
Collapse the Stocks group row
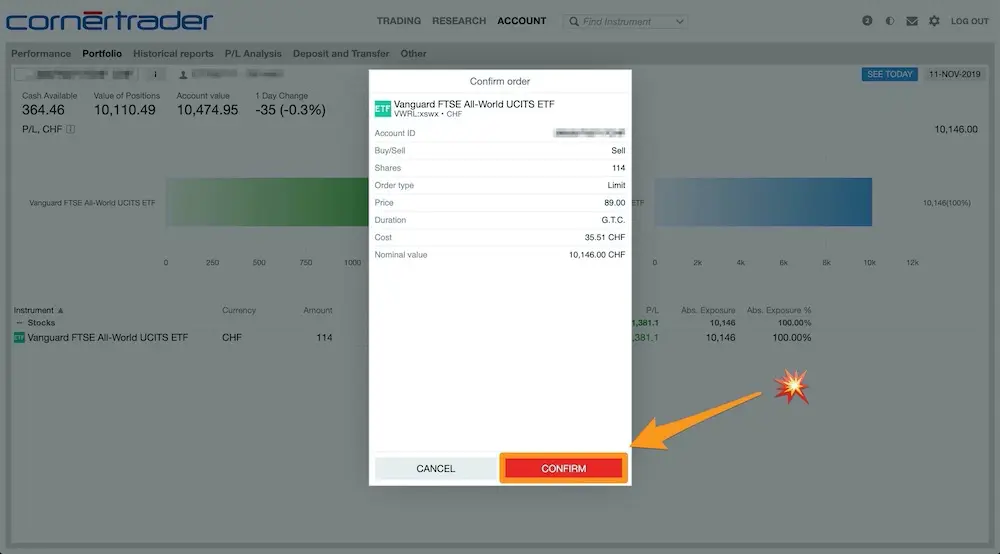19,323
